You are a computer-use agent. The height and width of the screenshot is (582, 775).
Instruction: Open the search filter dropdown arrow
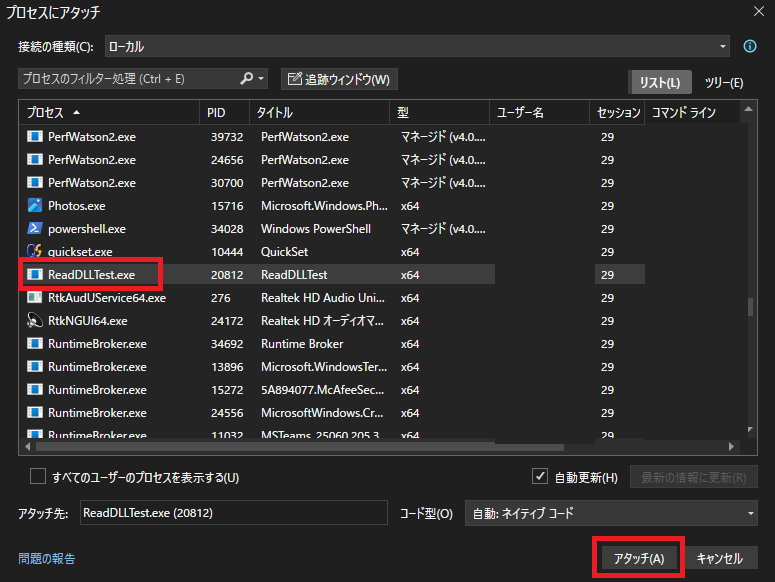click(x=262, y=78)
